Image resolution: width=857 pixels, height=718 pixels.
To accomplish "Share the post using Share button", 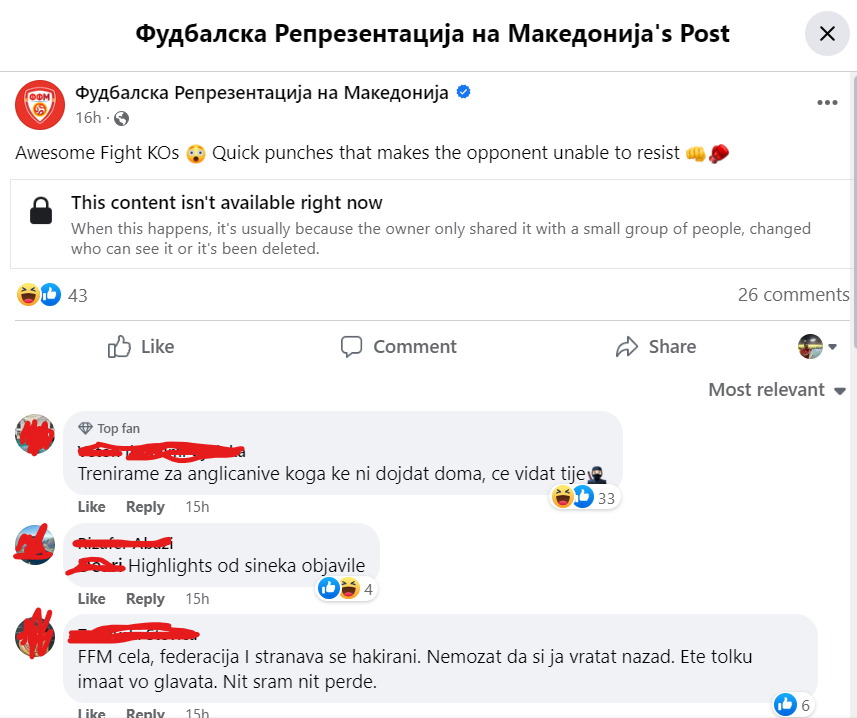I will click(x=656, y=346).
